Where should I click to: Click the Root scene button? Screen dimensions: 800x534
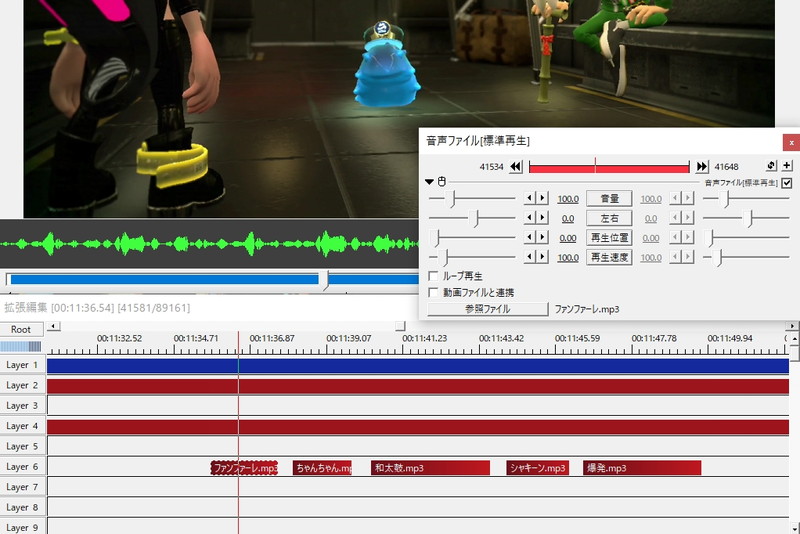click(x=21, y=329)
